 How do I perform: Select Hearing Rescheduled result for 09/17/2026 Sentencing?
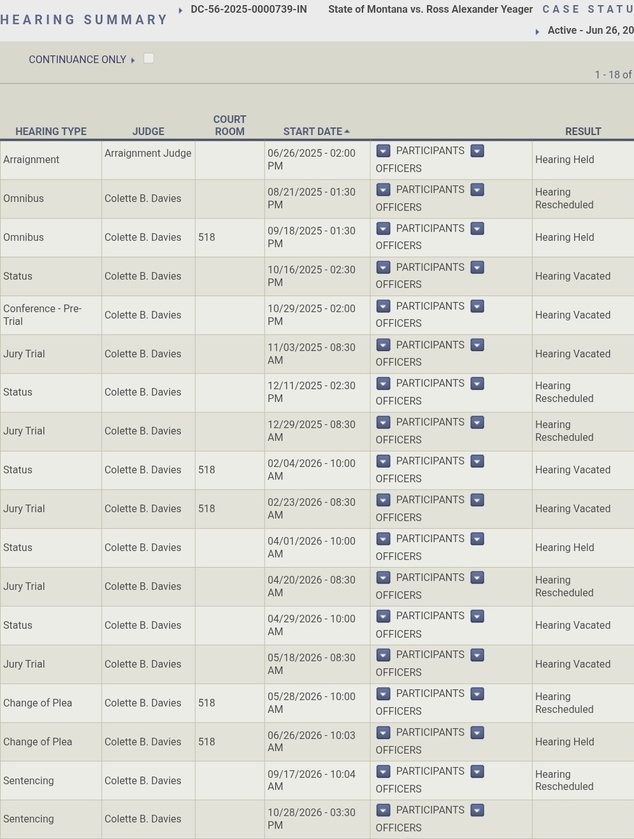[564, 780]
